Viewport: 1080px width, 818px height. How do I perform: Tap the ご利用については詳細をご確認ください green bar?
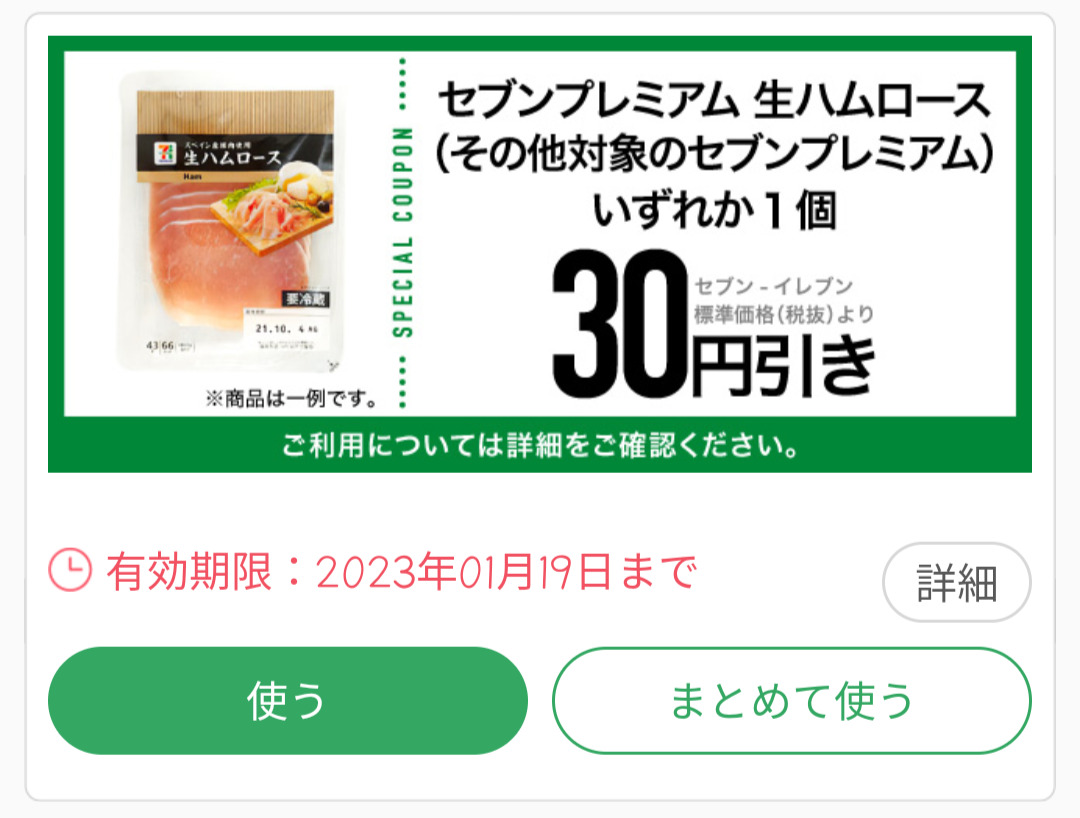click(x=540, y=445)
